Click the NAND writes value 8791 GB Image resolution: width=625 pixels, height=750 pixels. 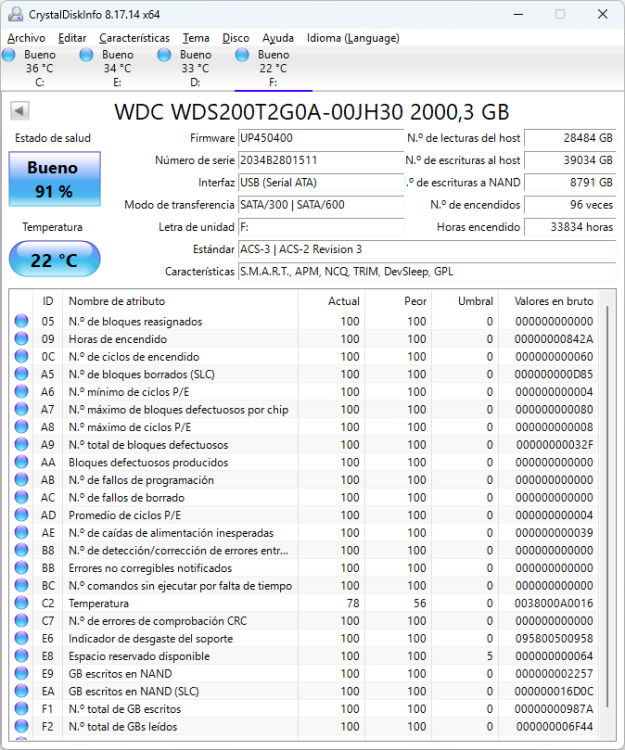coord(570,183)
